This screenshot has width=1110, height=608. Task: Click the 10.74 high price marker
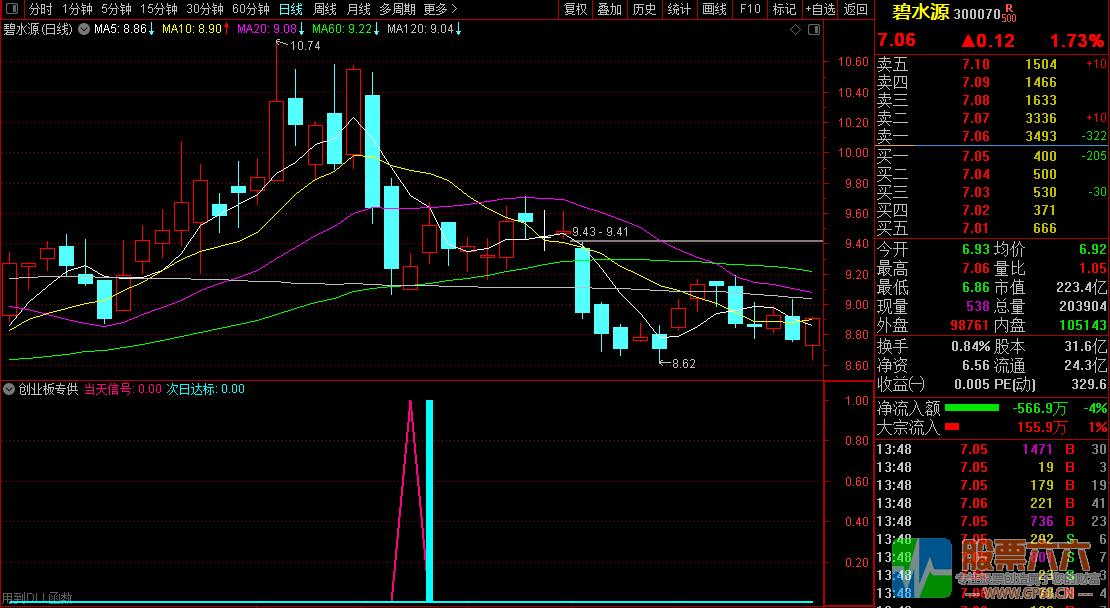tap(305, 46)
